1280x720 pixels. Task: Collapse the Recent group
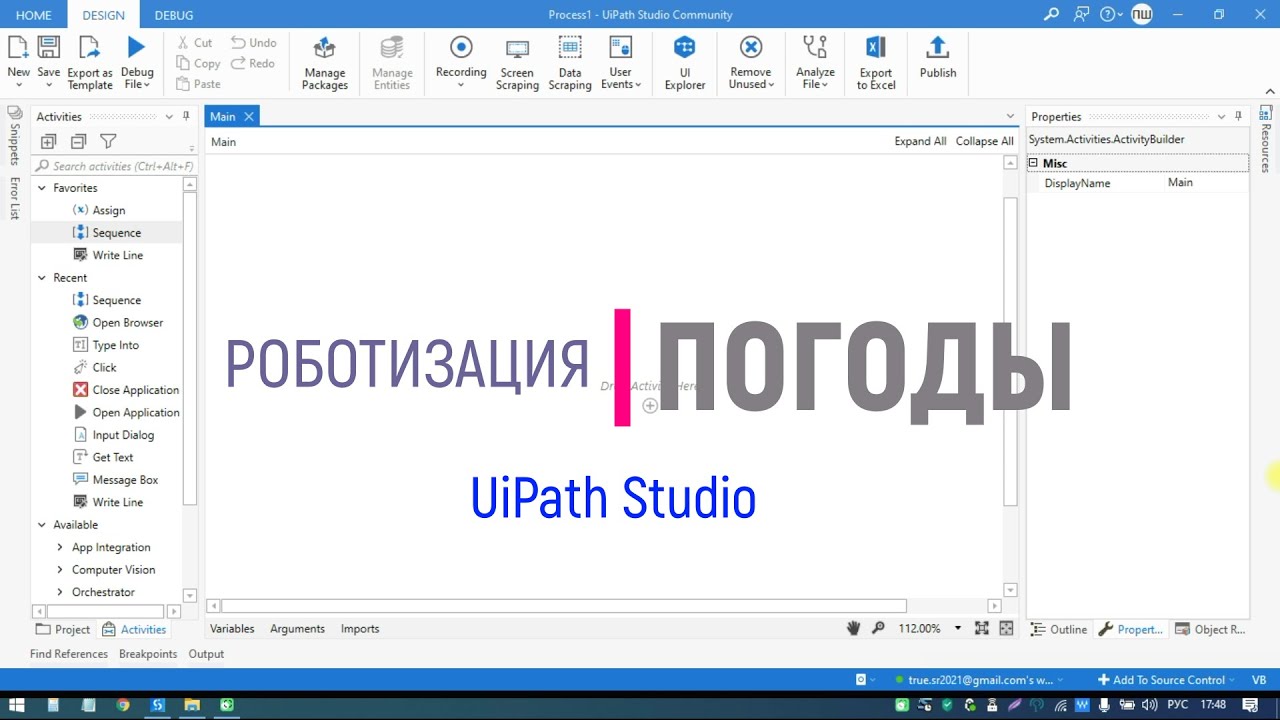[x=42, y=278]
